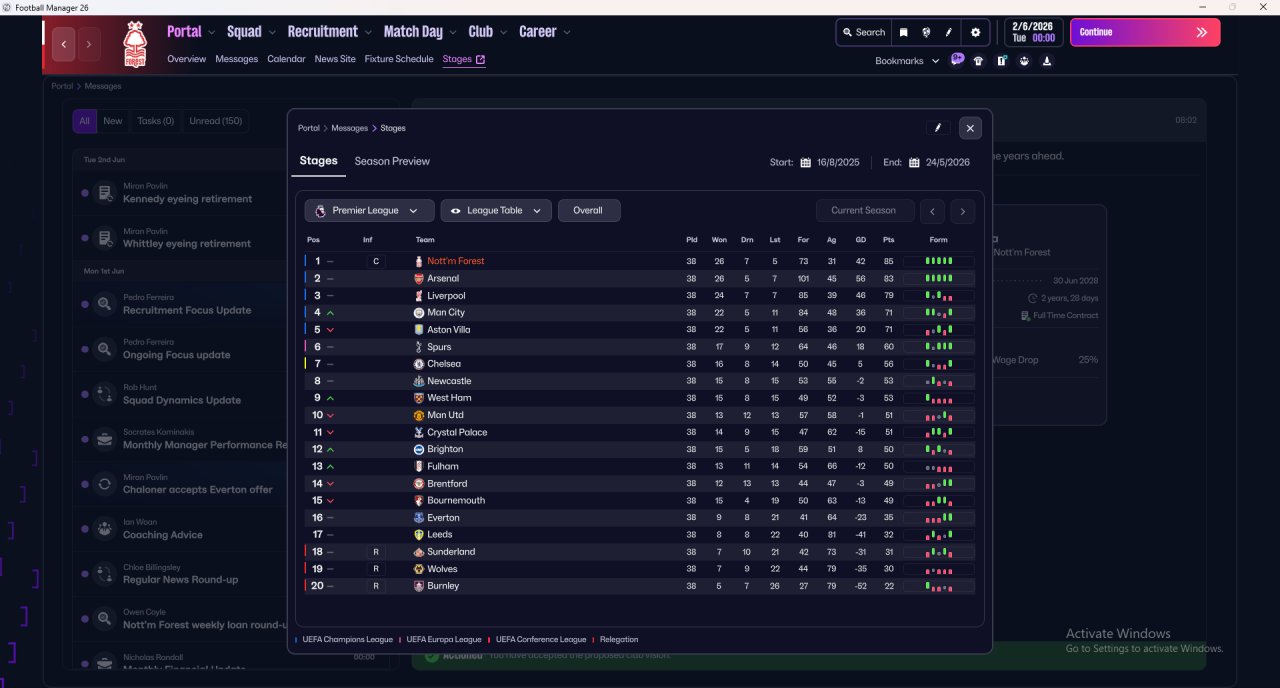Click the Search button
1280x688 pixels.
coord(863,32)
